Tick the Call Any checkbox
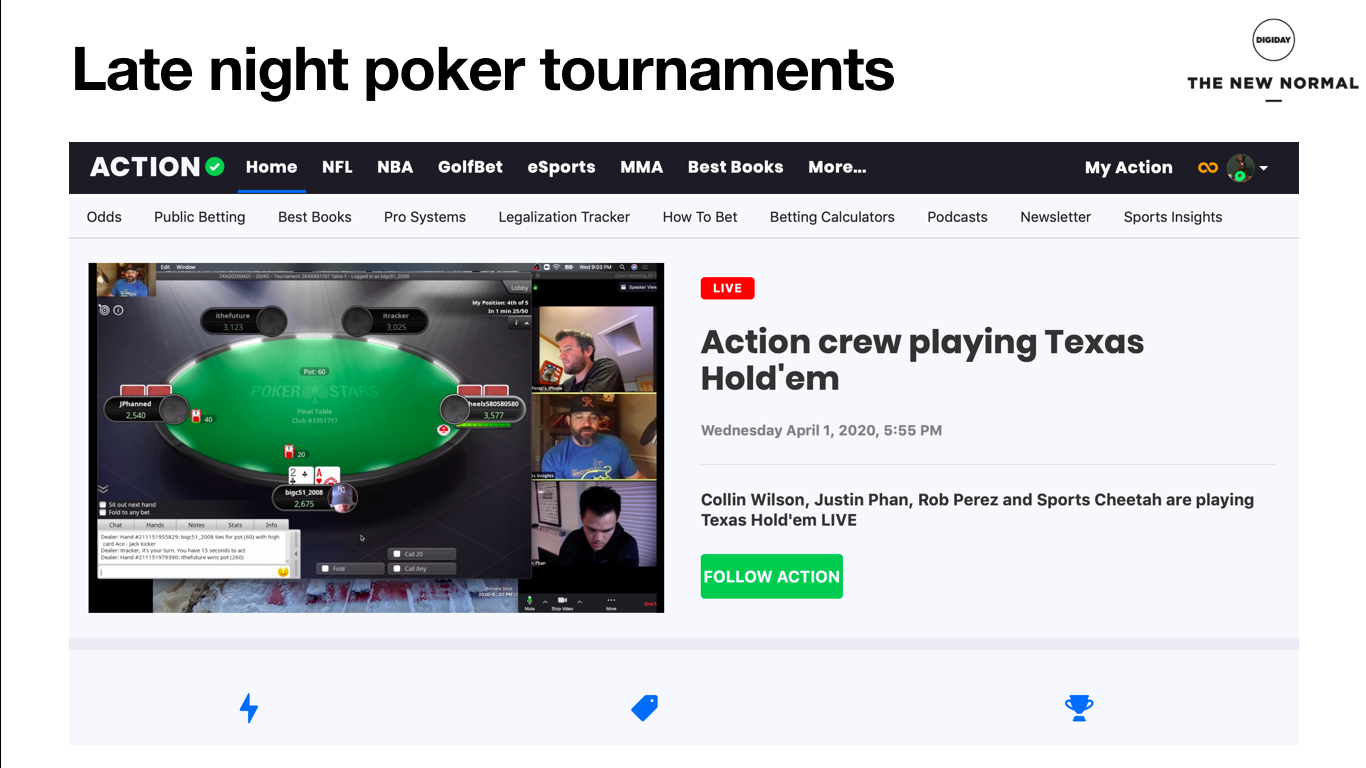The image size is (1366, 768). (x=397, y=569)
